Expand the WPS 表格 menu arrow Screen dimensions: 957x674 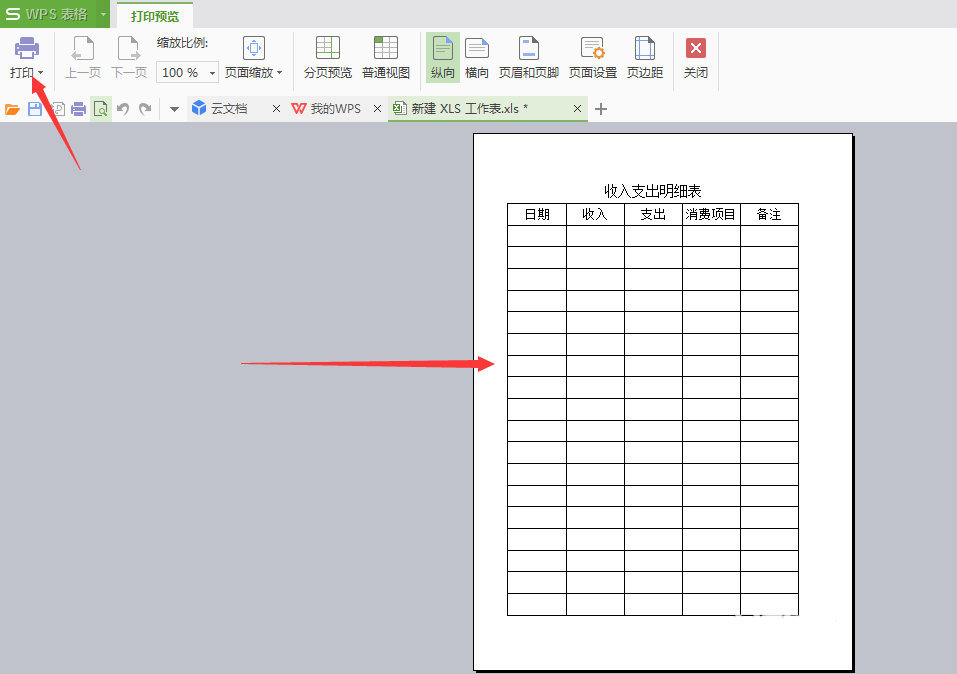tap(103, 14)
